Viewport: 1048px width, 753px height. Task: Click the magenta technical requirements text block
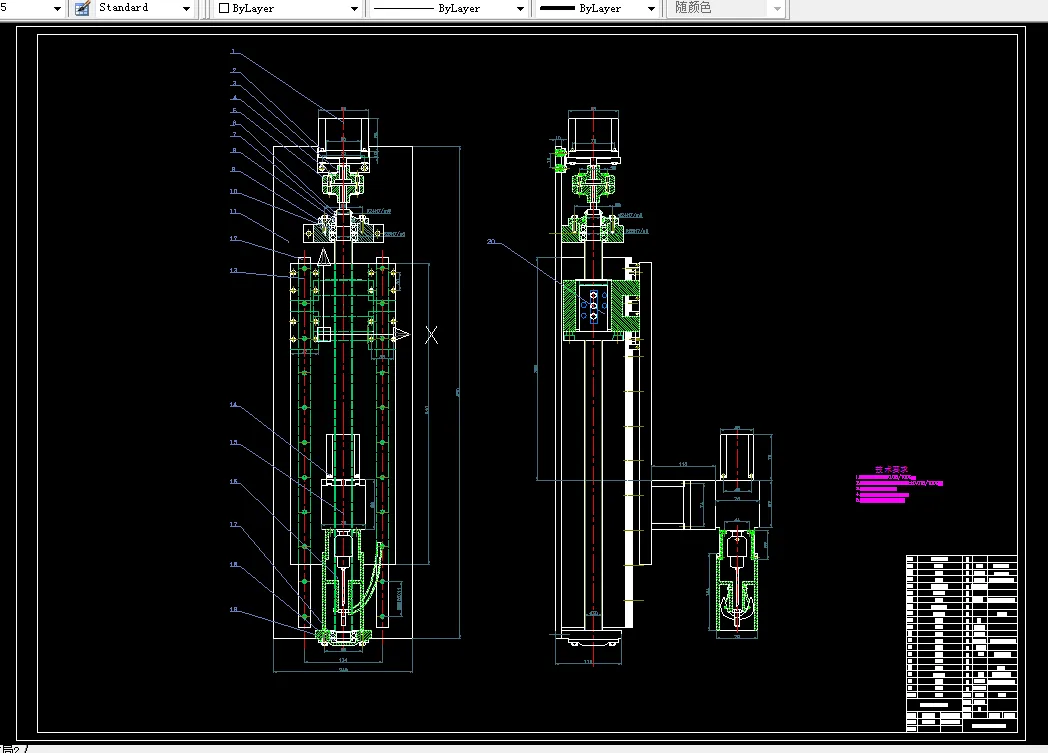coord(898,485)
